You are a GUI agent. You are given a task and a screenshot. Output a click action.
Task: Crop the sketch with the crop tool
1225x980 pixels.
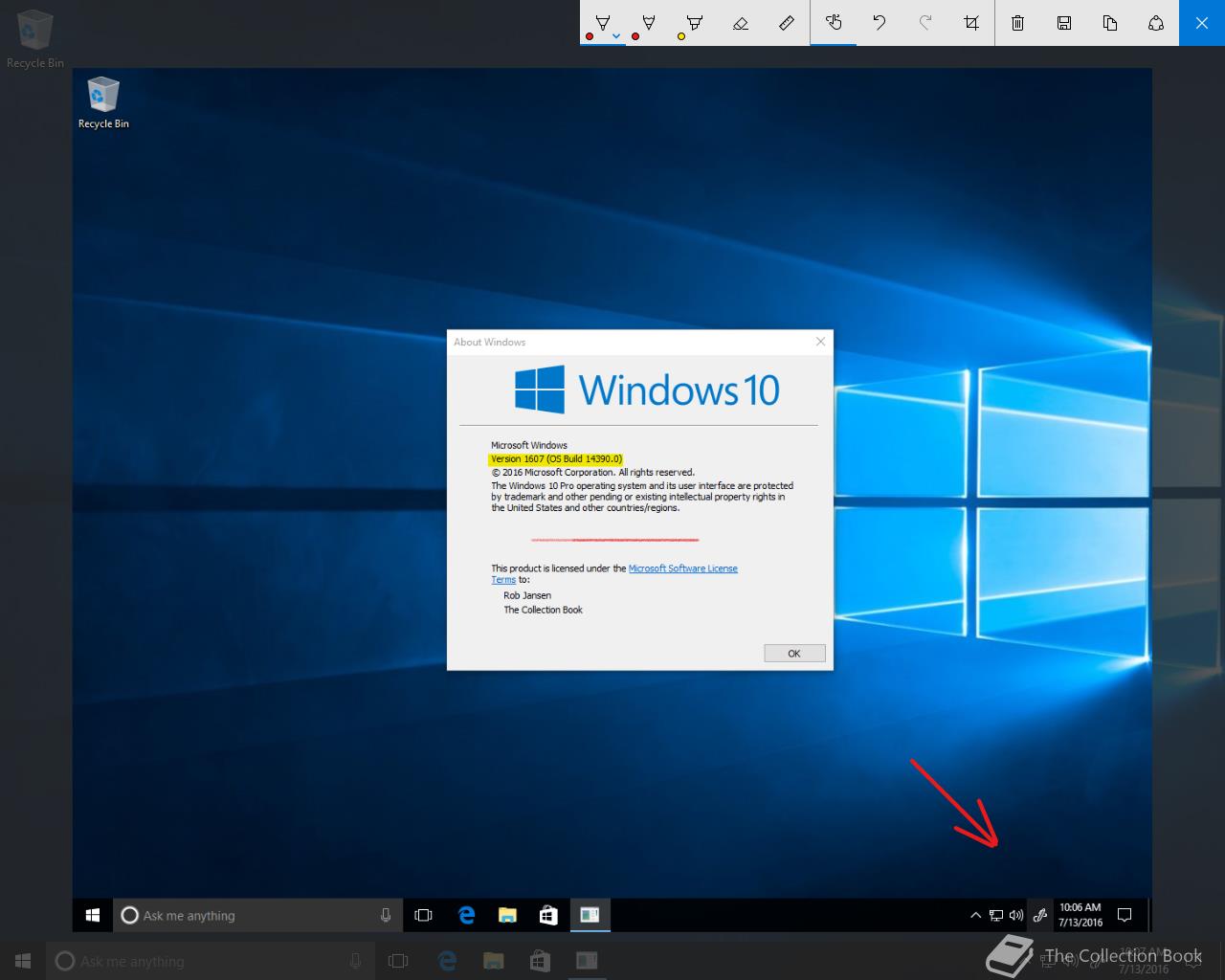tap(971, 22)
